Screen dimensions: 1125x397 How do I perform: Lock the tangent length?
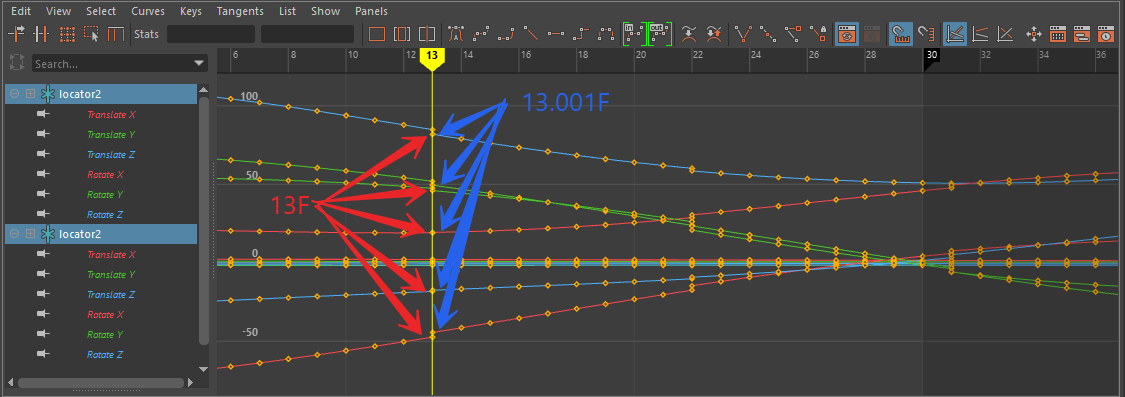pos(819,33)
